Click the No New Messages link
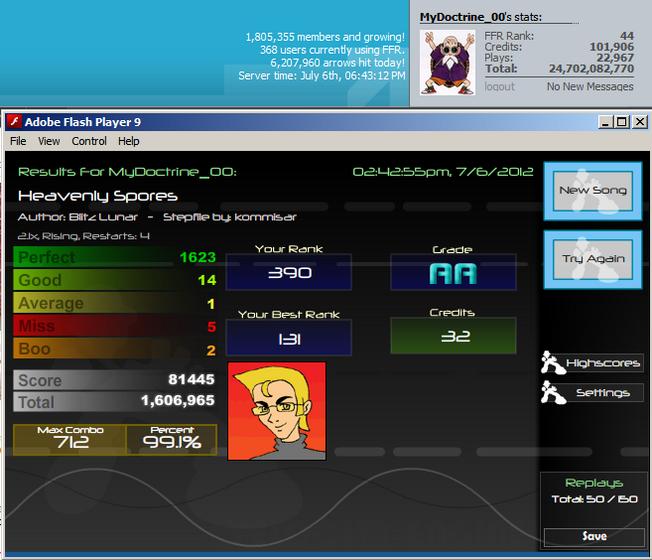 click(590, 86)
